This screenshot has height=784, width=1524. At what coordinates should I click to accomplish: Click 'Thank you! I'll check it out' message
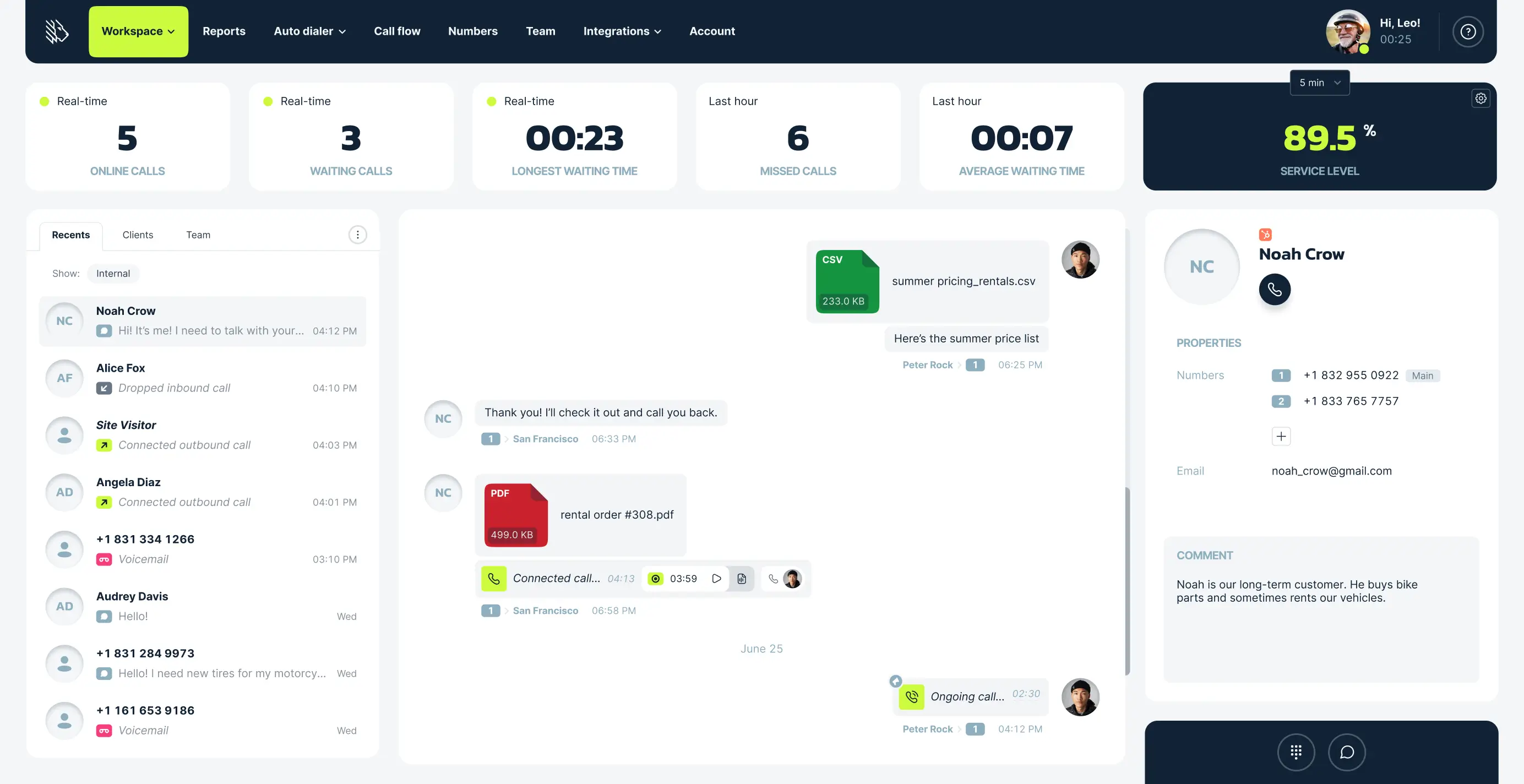601,412
